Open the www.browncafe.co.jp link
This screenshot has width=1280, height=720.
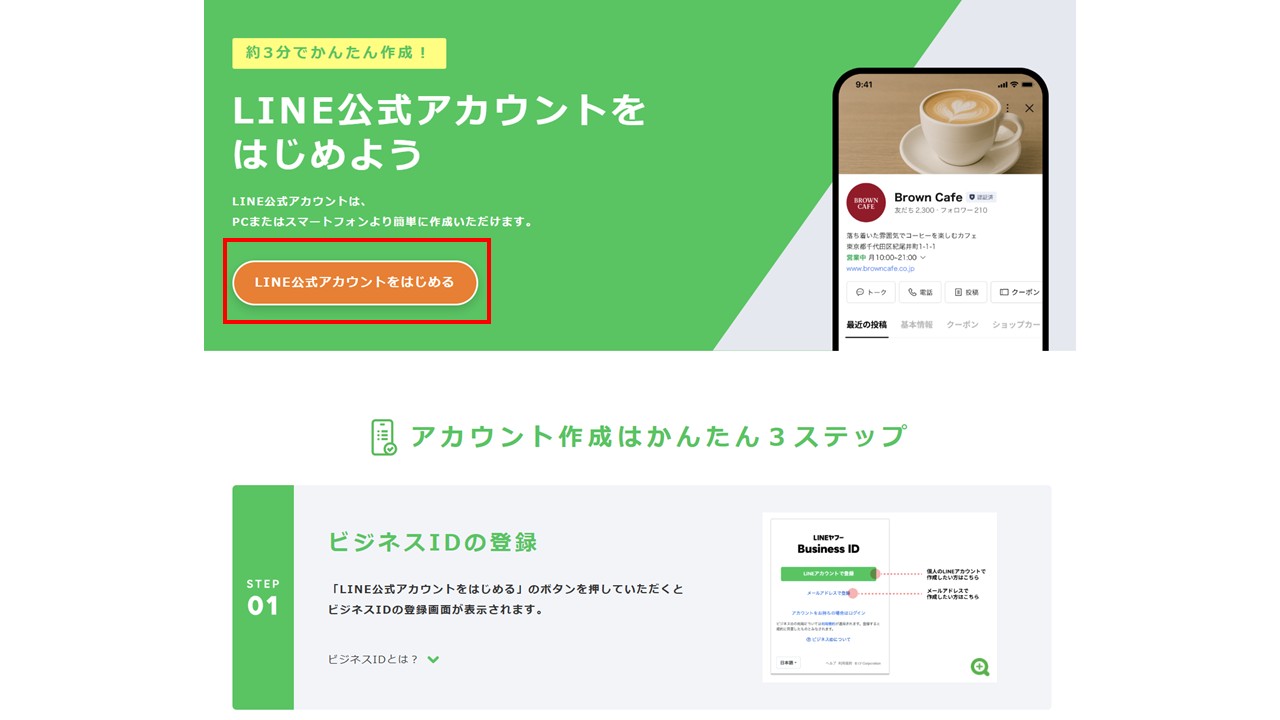[x=880, y=269]
